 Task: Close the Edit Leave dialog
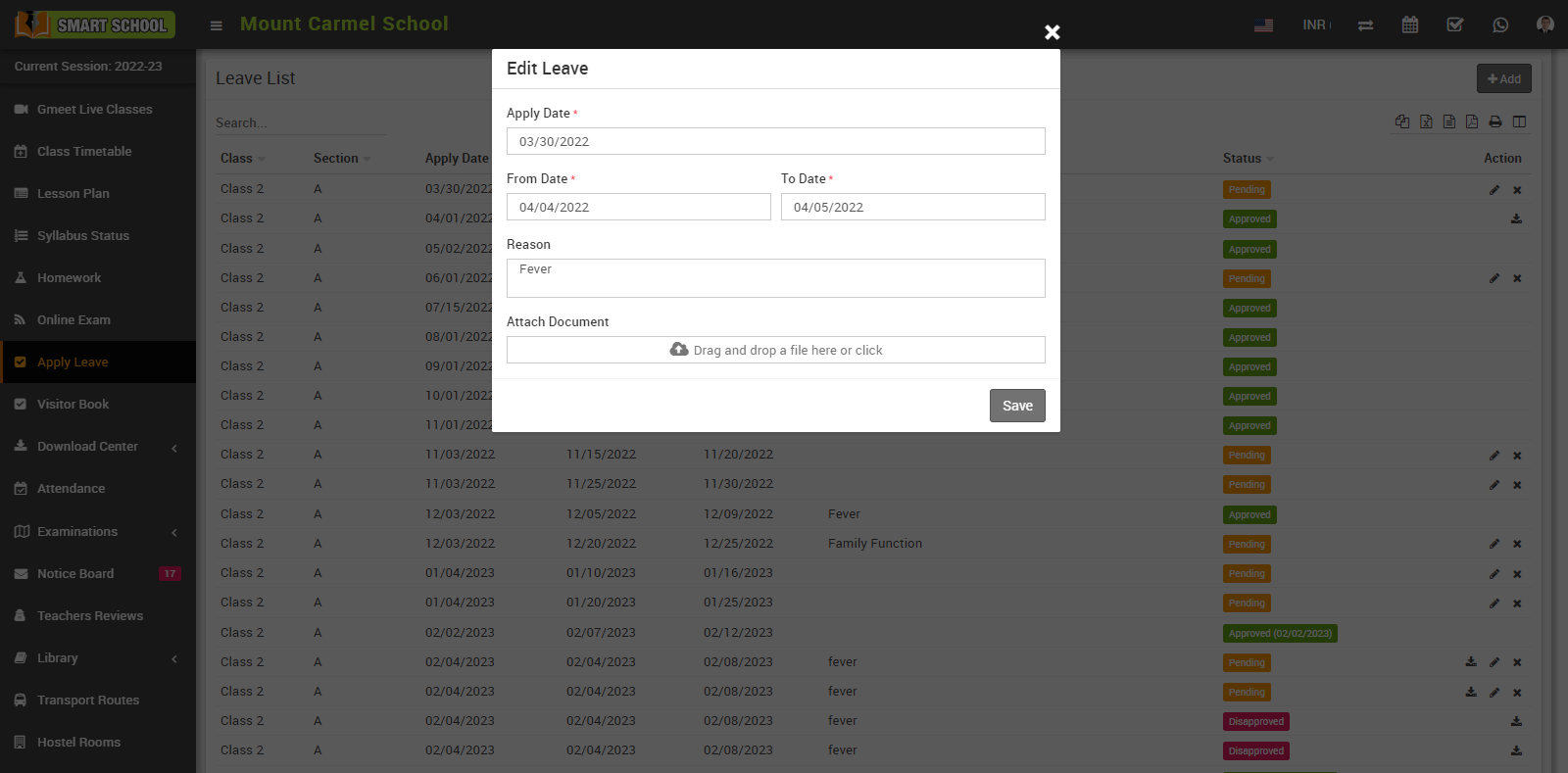coord(1052,32)
